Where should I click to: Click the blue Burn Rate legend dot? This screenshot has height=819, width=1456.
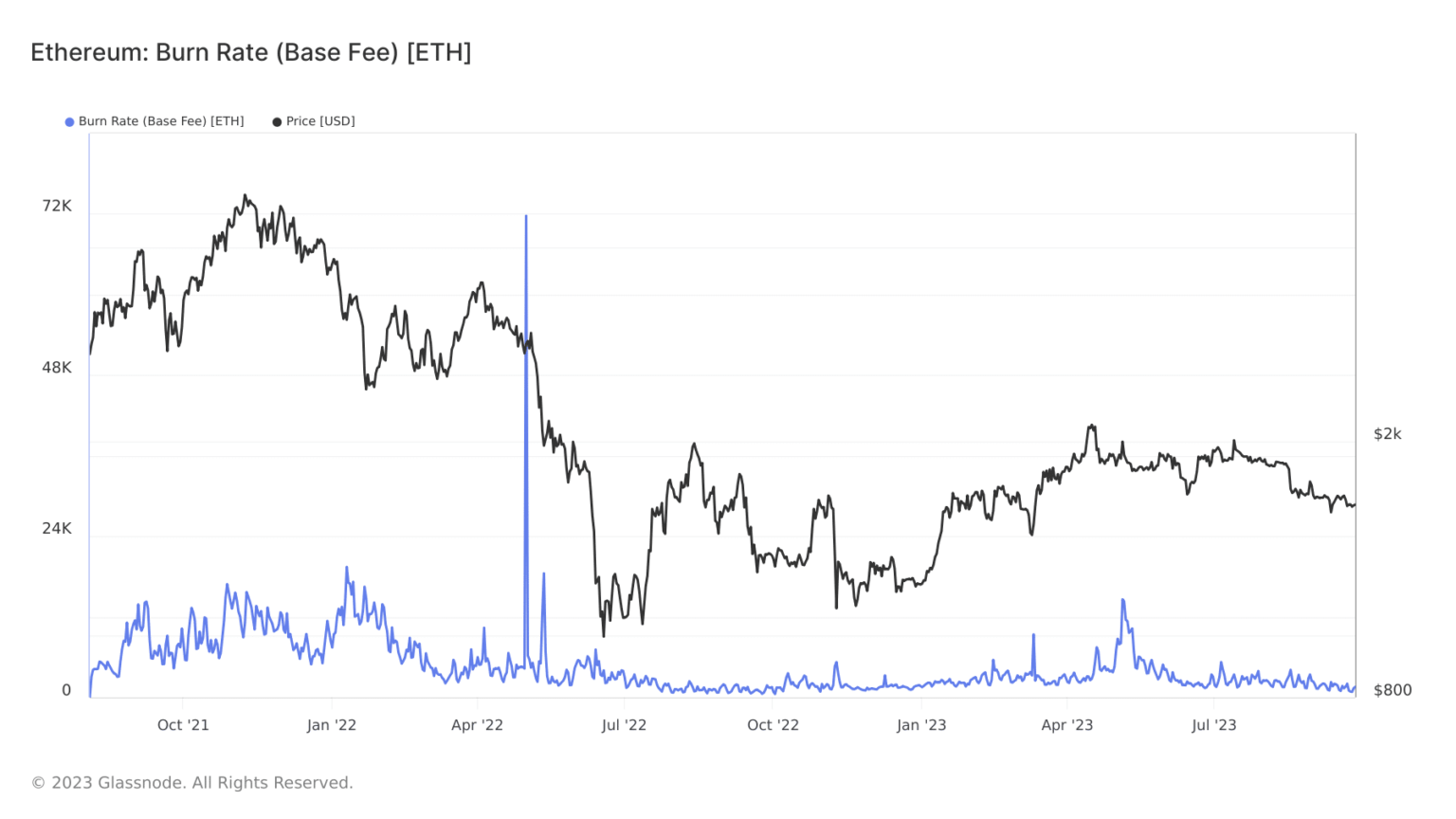pyautogui.click(x=69, y=122)
